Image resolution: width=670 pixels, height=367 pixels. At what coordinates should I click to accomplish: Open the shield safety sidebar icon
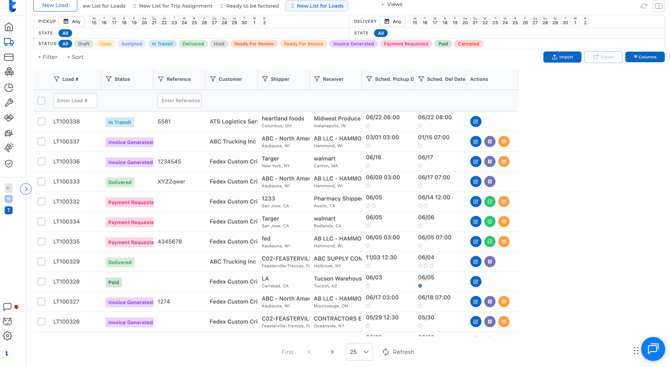coord(9,164)
